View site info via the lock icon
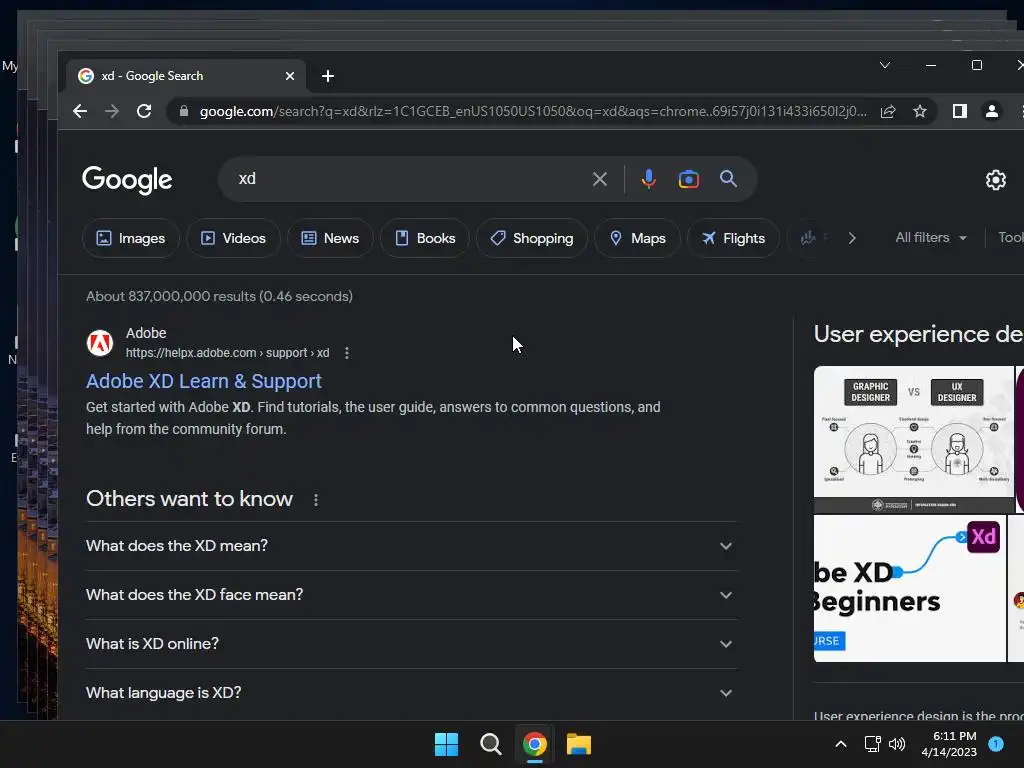1024x768 pixels. (184, 111)
